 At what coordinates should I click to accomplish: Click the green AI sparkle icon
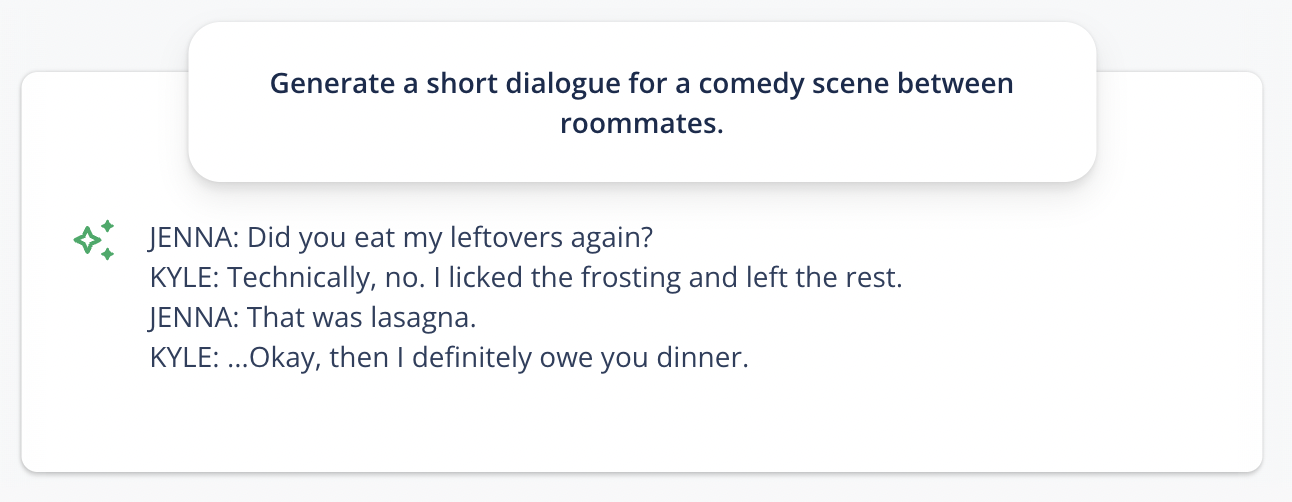[94, 240]
